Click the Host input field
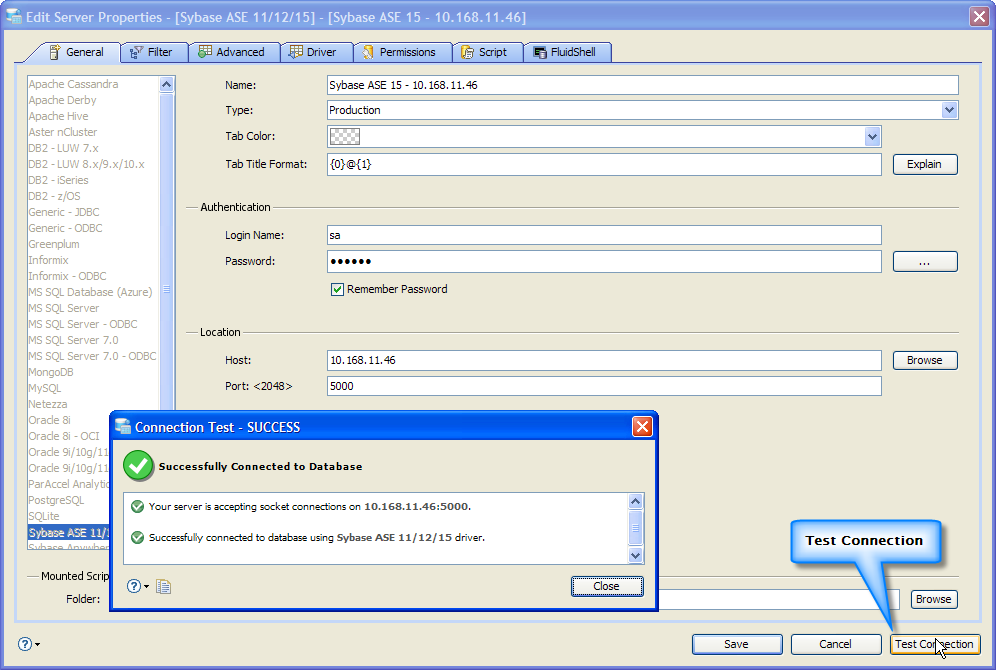The image size is (996, 670). [604, 360]
